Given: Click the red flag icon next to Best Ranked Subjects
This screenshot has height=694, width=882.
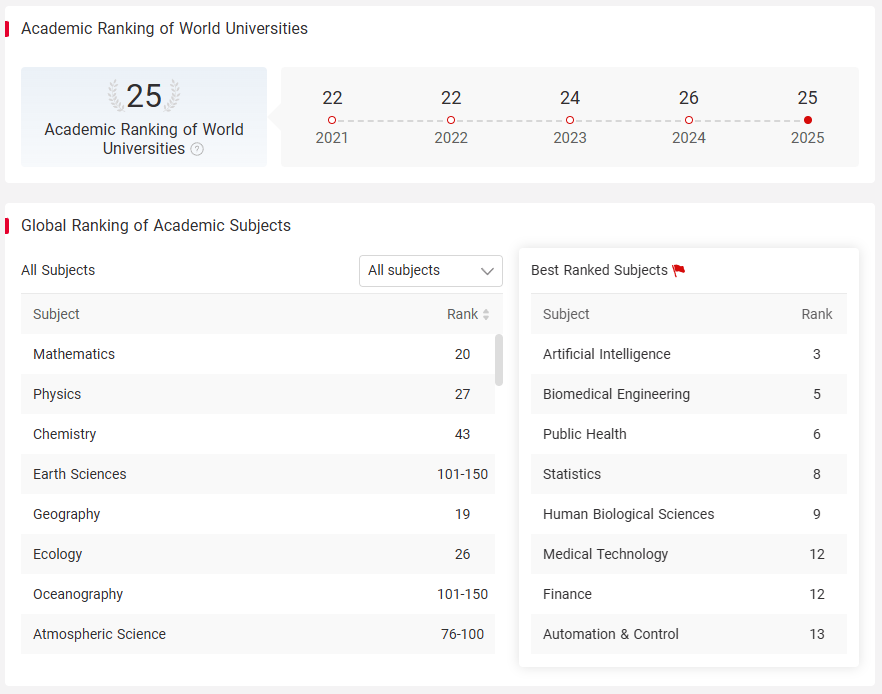Looking at the screenshot, I should pyautogui.click(x=679, y=271).
